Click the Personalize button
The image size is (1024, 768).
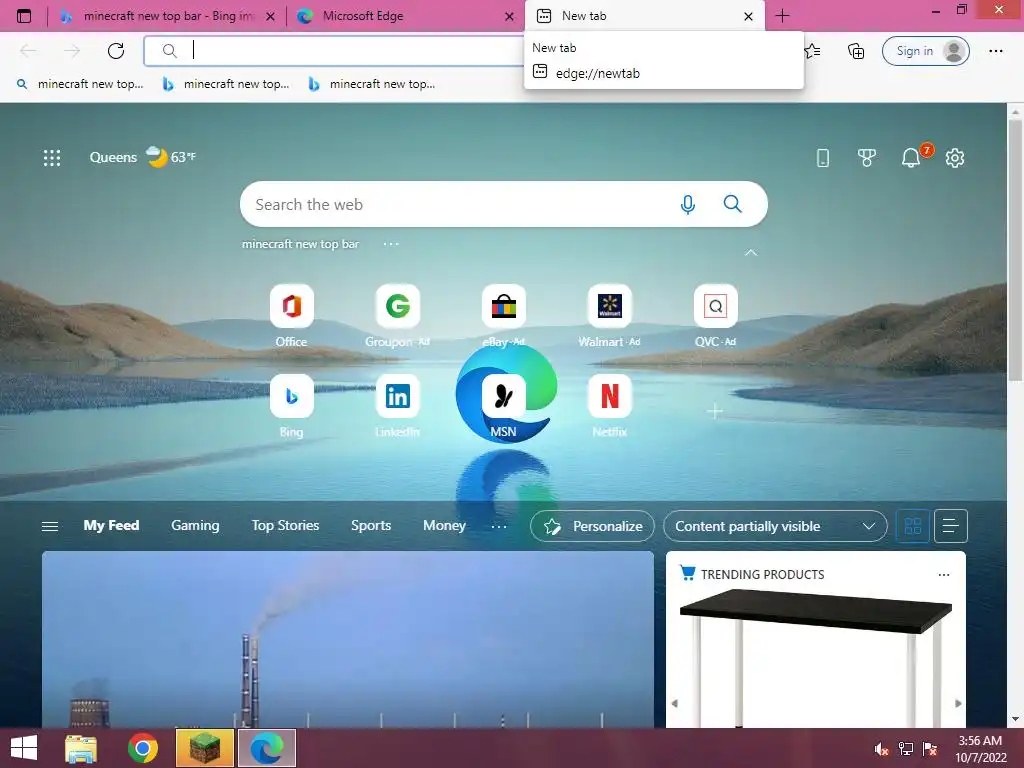592,526
